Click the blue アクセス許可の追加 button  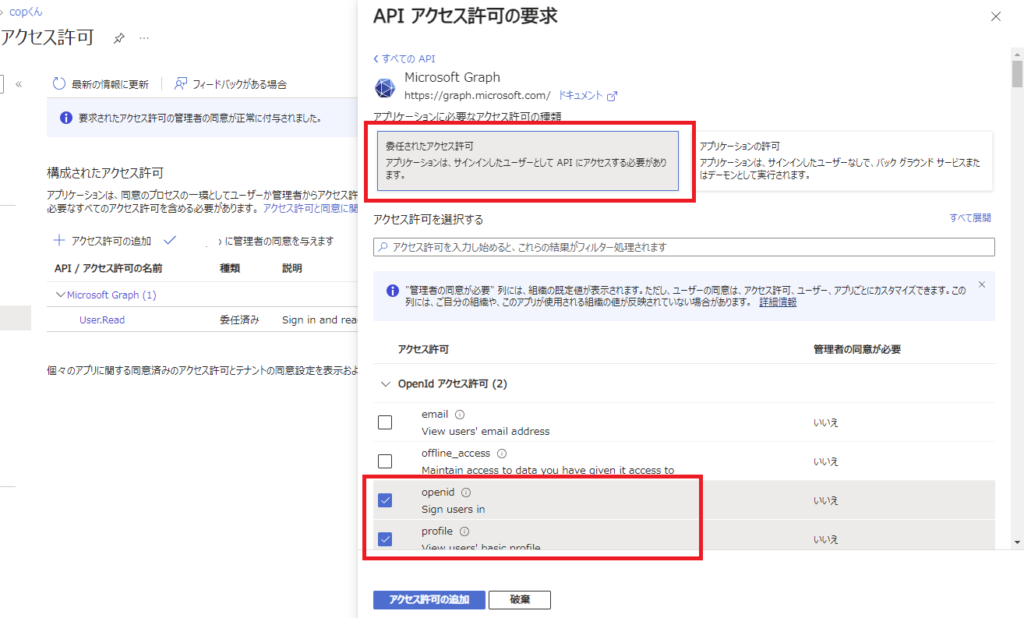(x=429, y=600)
